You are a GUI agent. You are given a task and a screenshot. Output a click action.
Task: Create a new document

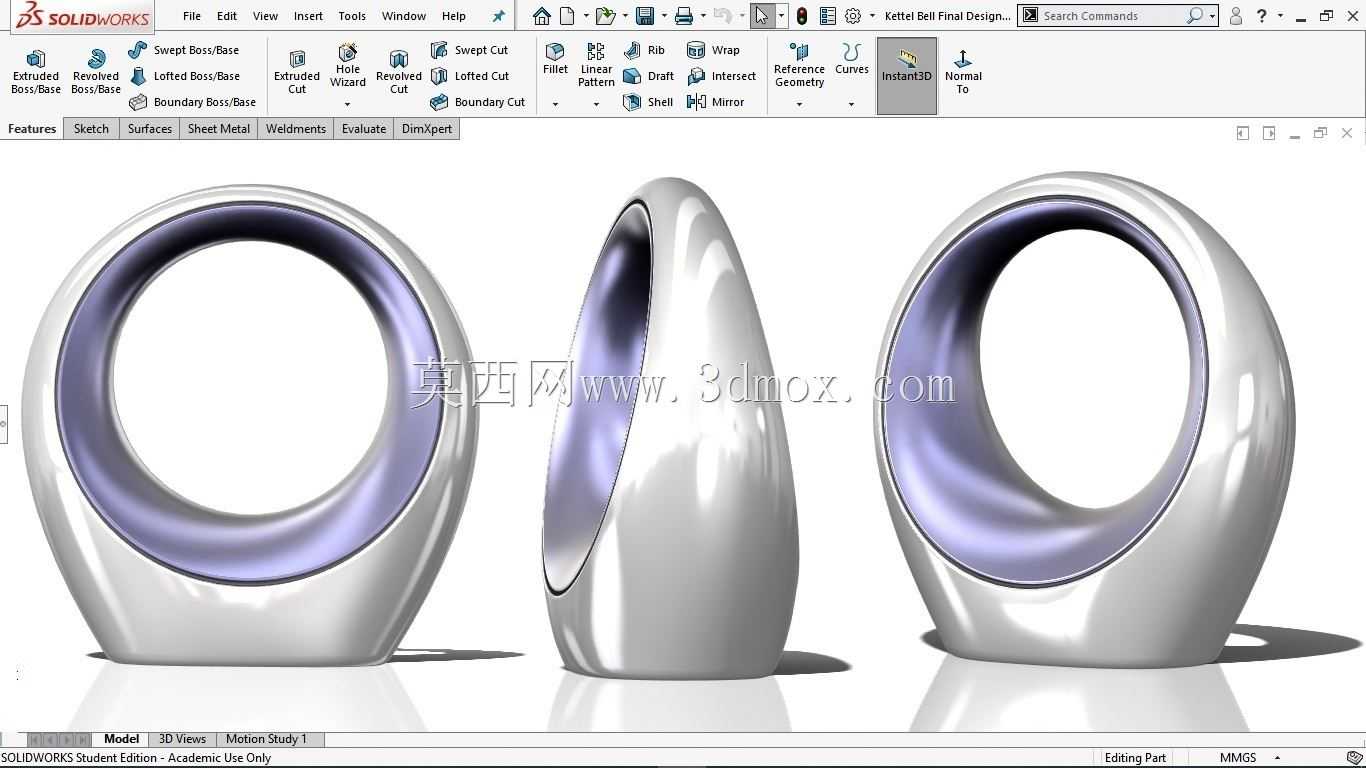pos(567,16)
